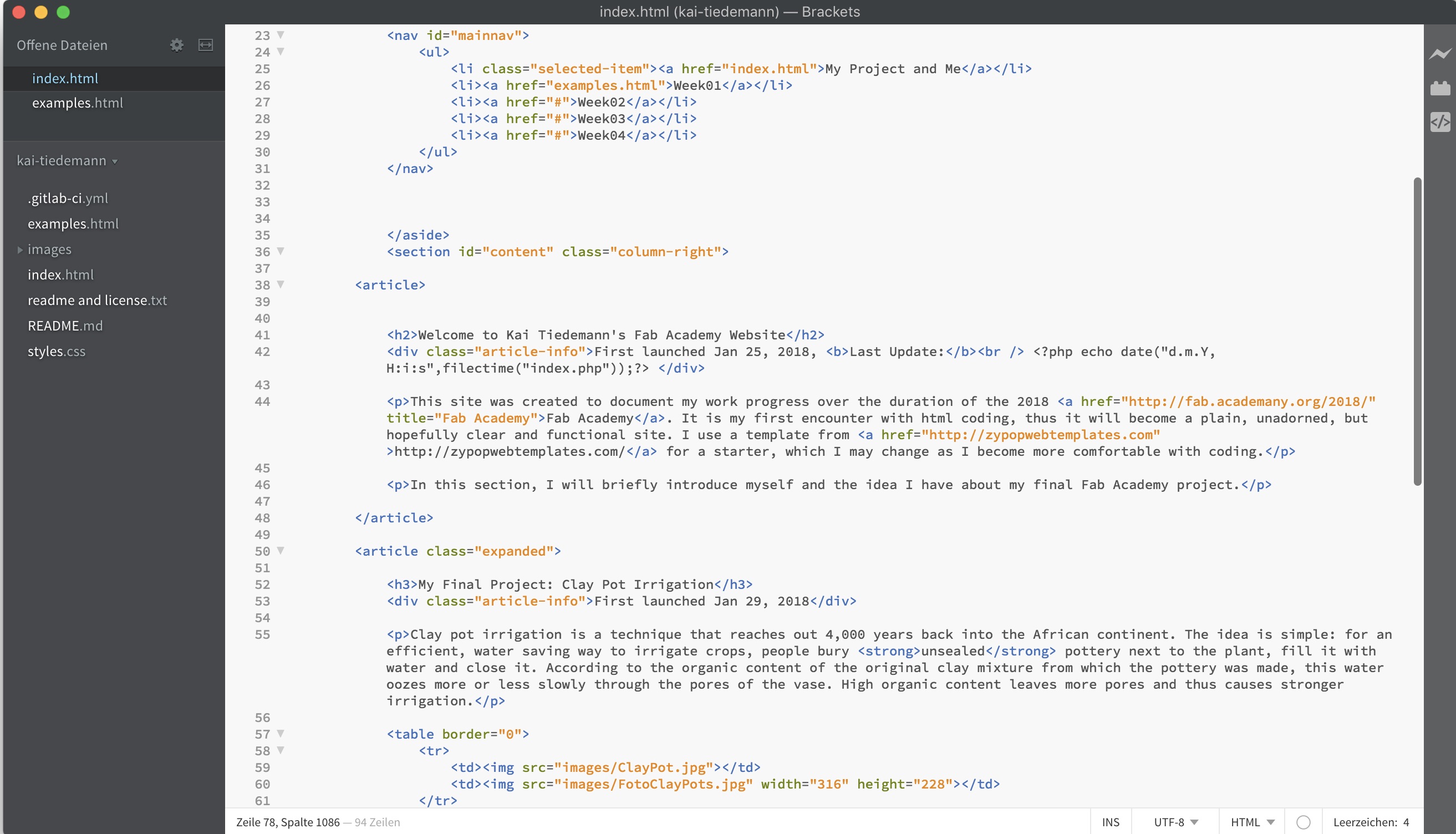The image size is (1456, 834).
Task: Open styles.css from the project tree
Action: pyautogui.click(x=56, y=351)
